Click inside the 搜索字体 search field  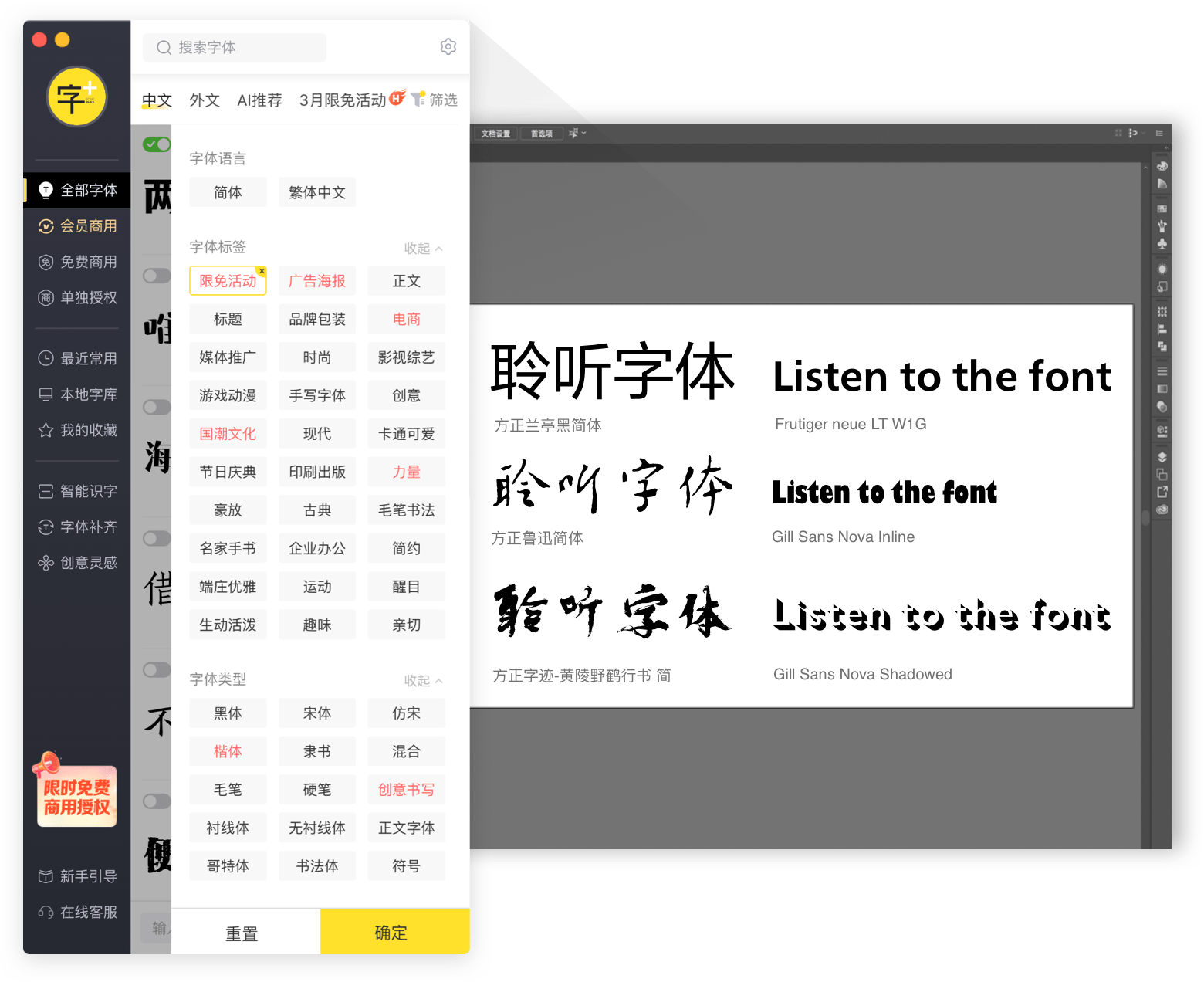tap(234, 47)
